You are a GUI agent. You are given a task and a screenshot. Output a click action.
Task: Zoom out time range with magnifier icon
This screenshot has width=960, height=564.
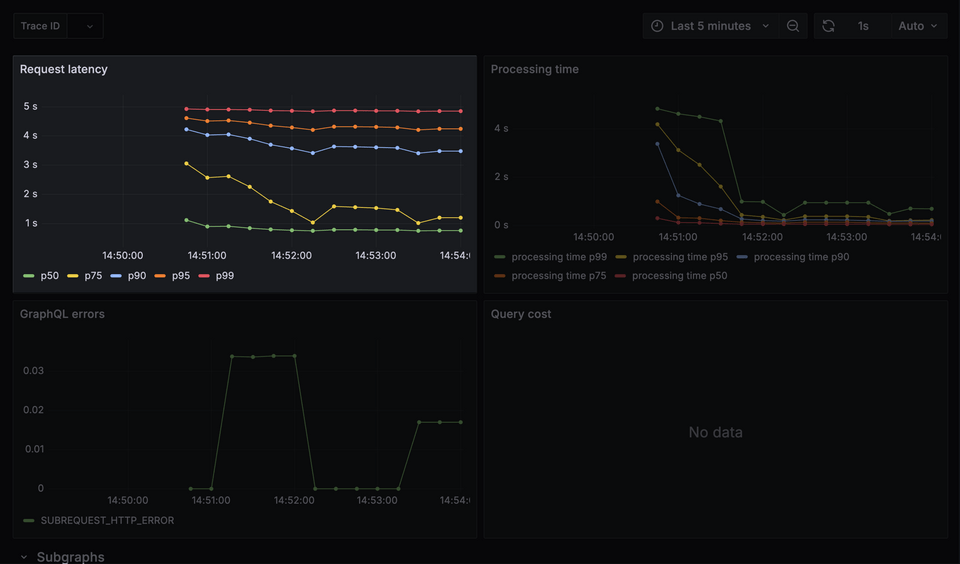pyautogui.click(x=793, y=26)
